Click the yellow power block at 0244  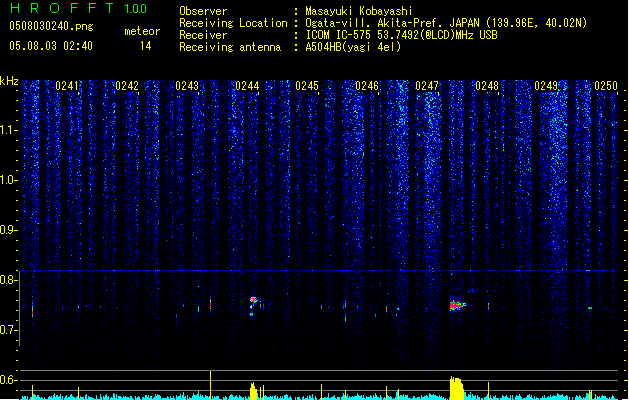click(253, 391)
